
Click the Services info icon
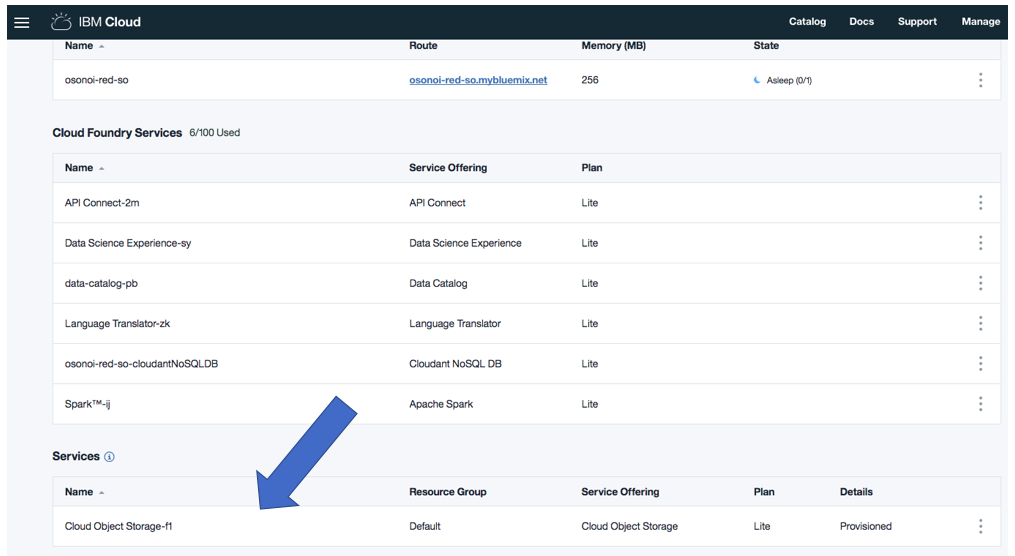(109, 457)
